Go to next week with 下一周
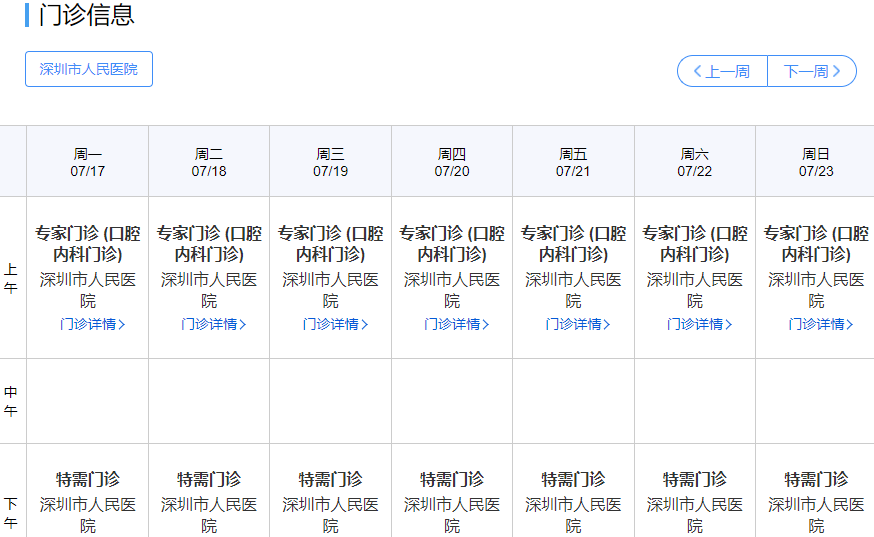 812,71
